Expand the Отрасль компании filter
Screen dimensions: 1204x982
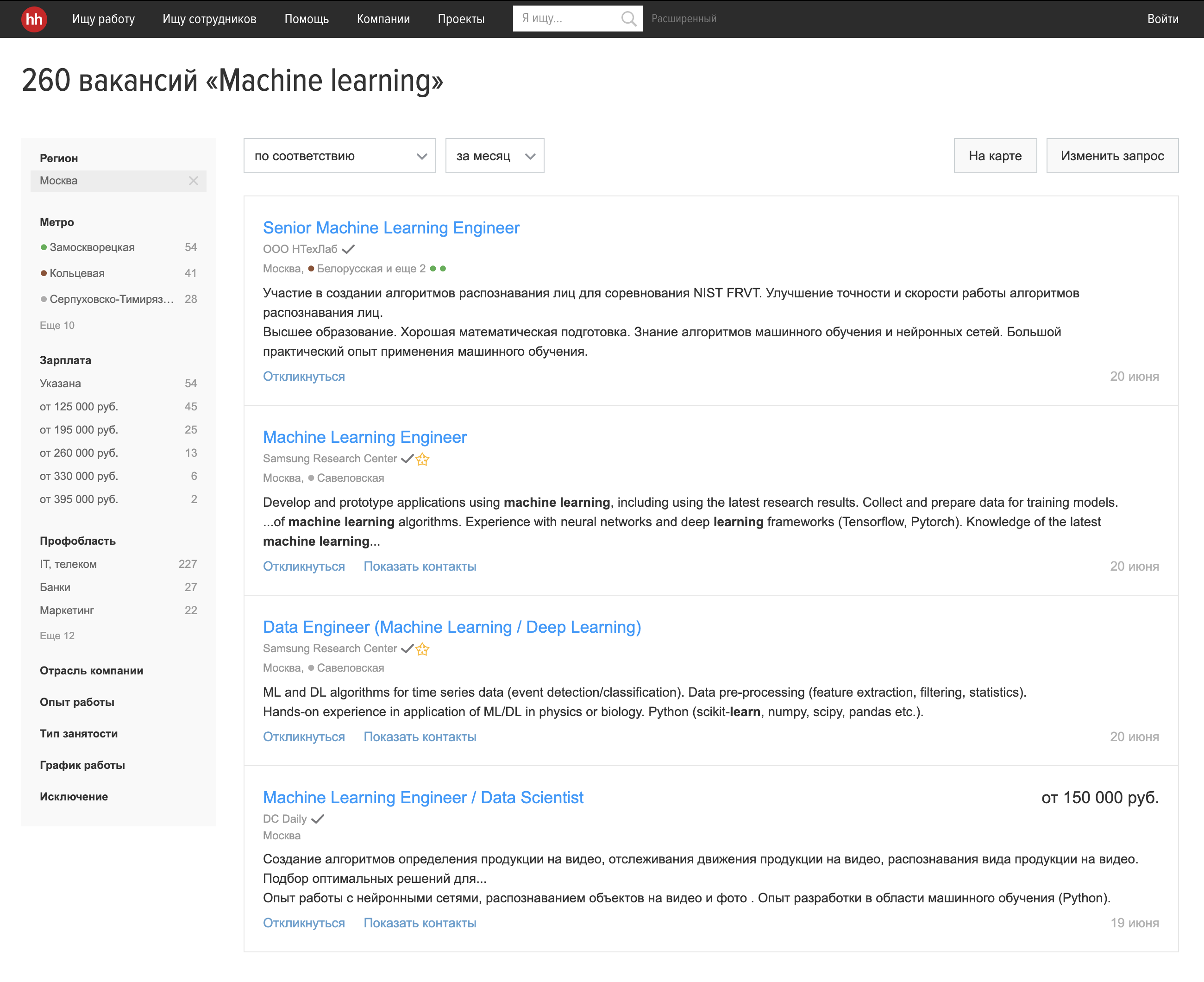click(x=91, y=670)
